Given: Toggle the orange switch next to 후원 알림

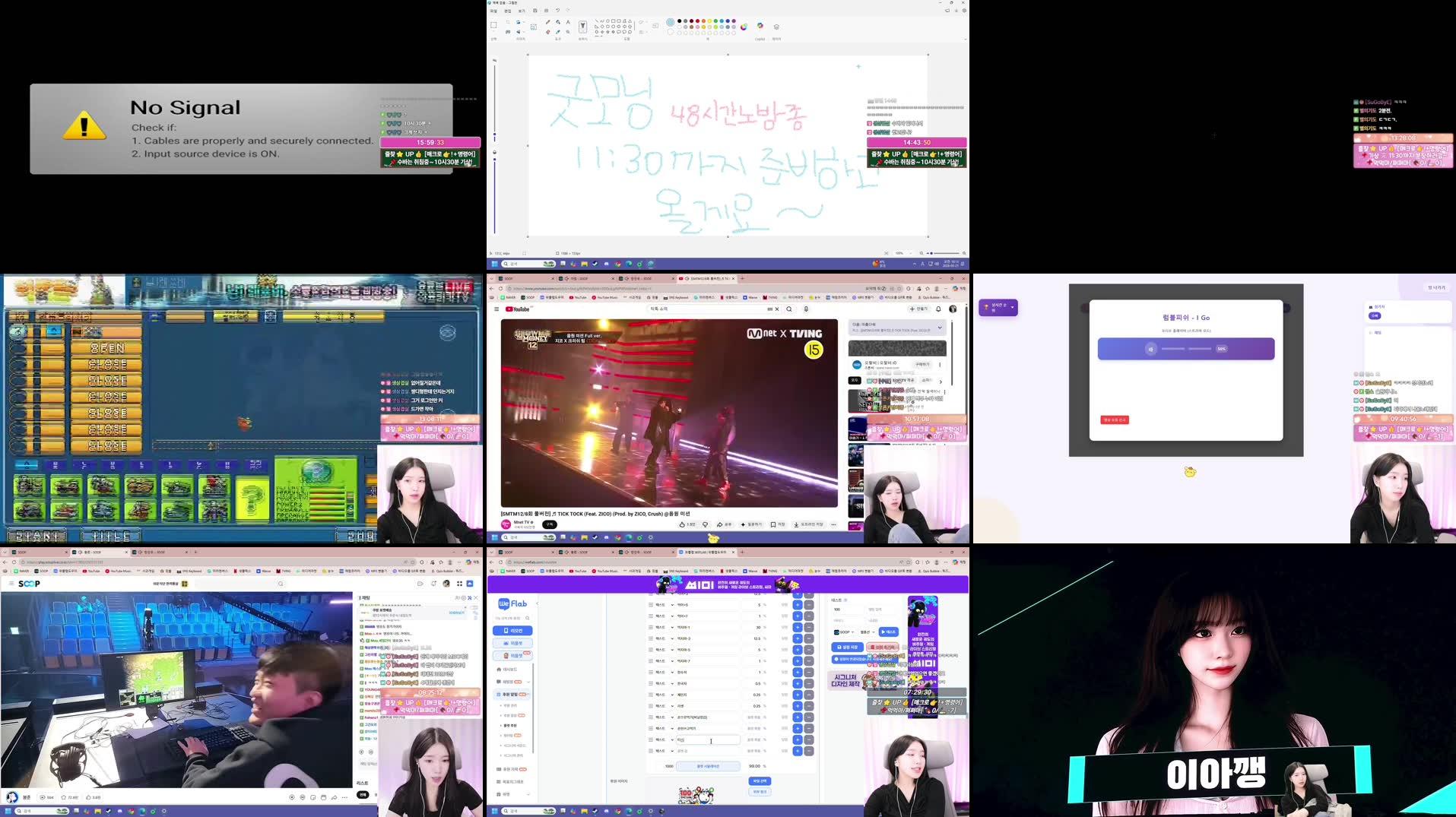Looking at the screenshot, I should pos(522,695).
